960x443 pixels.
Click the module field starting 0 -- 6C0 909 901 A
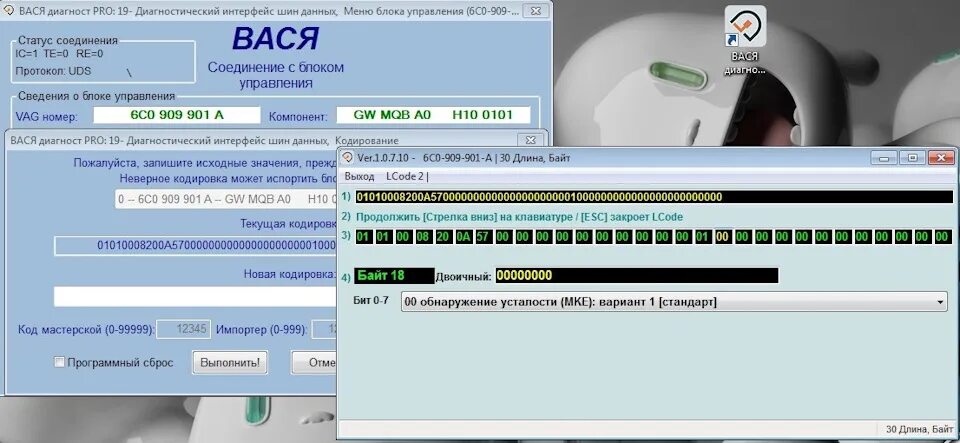pyautogui.click(x=227, y=199)
